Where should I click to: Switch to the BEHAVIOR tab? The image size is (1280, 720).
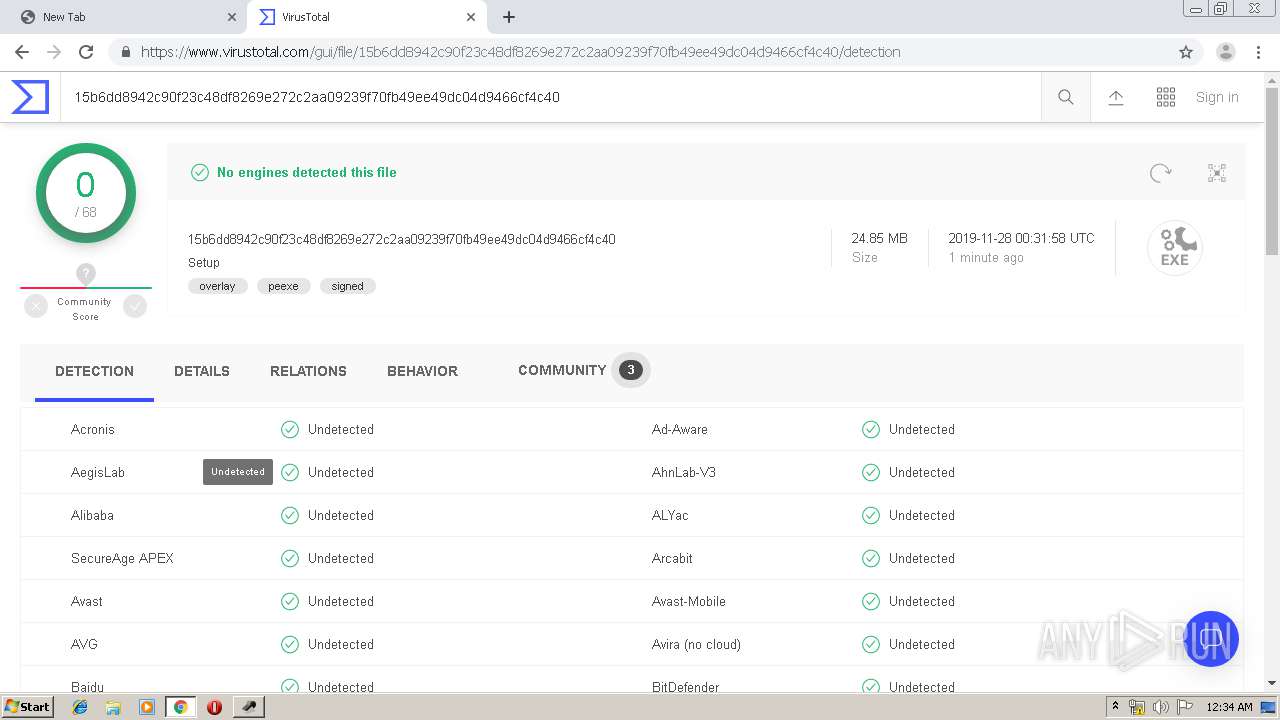point(422,371)
